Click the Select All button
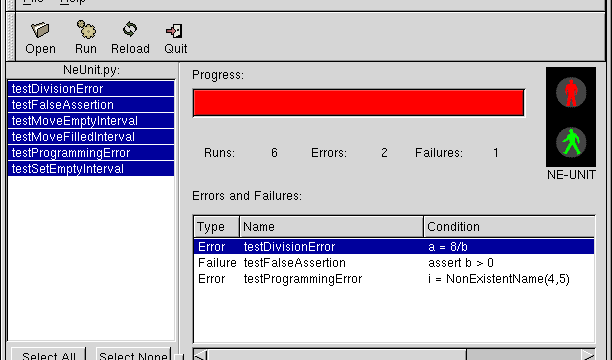Image resolution: width=612 pixels, height=360 pixels. pos(49,355)
